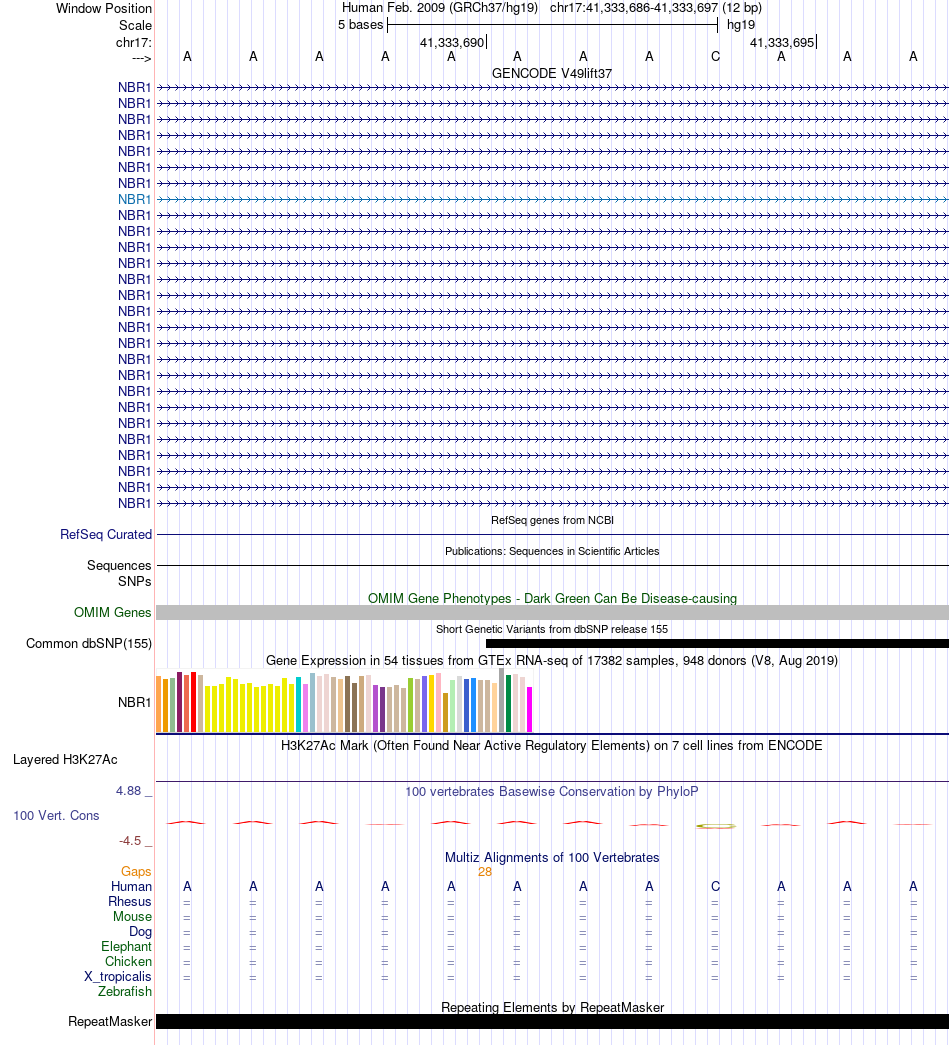Open the RefSeq genes from NCBI title
This screenshot has width=950, height=1045.
point(552,521)
